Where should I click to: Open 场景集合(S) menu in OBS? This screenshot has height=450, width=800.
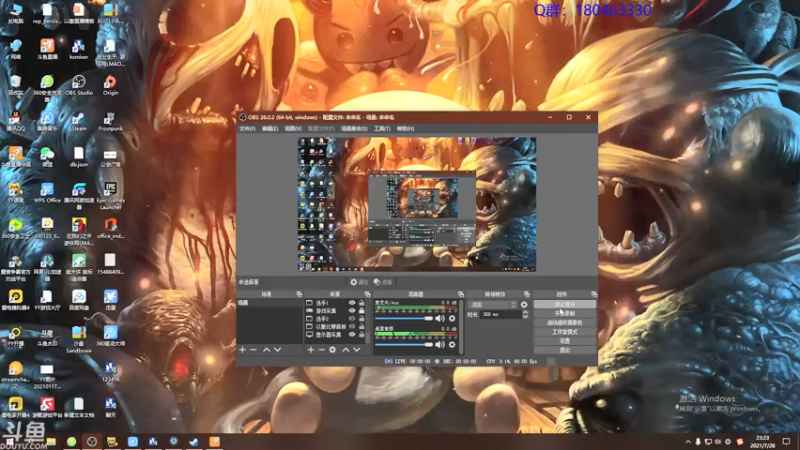tap(354, 129)
